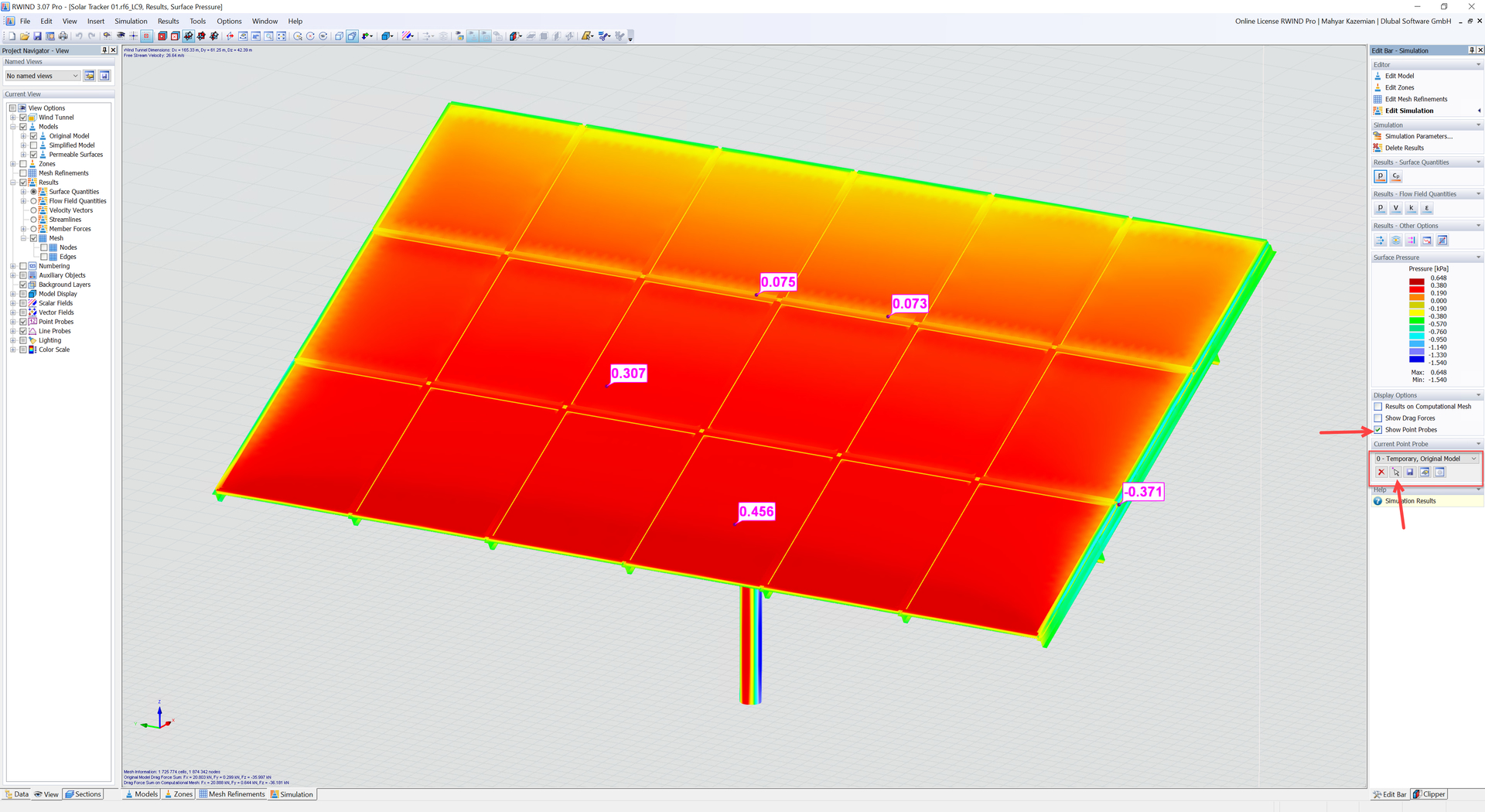This screenshot has width=1485, height=812.
Task: Activate the point probe cursor pick tool
Action: tap(1396, 473)
